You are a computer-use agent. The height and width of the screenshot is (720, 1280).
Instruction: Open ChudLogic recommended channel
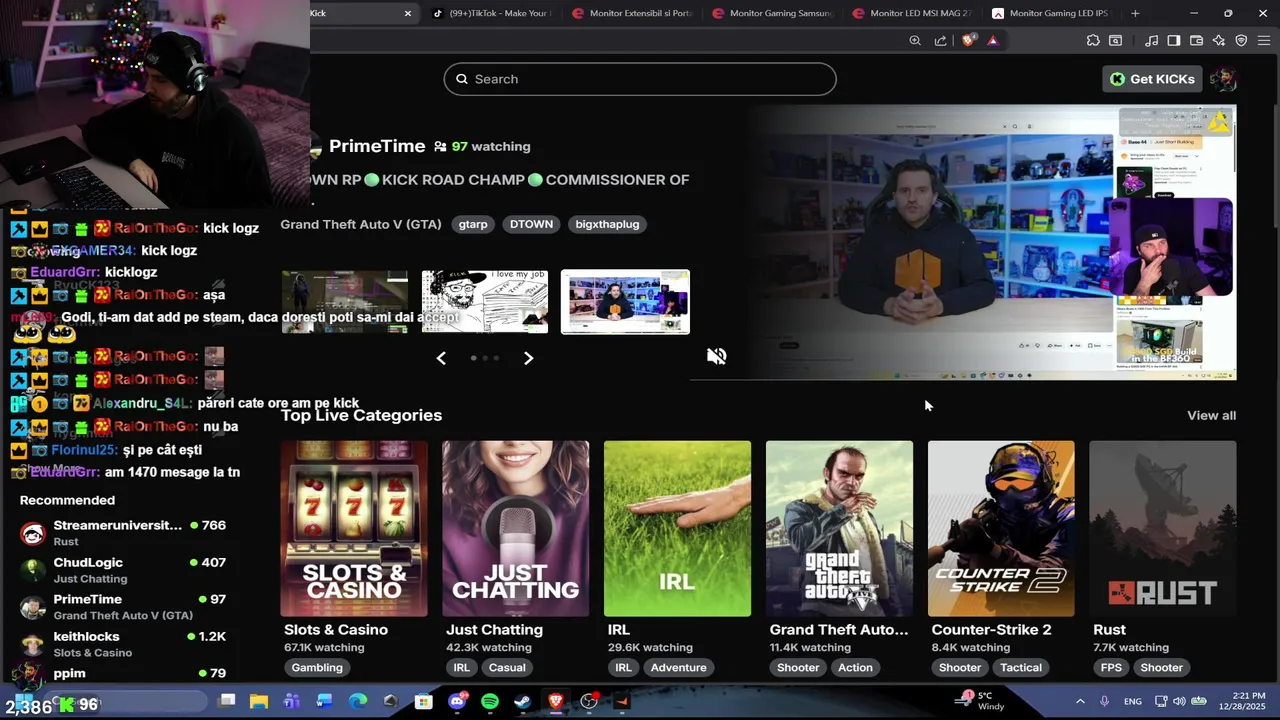[124, 570]
